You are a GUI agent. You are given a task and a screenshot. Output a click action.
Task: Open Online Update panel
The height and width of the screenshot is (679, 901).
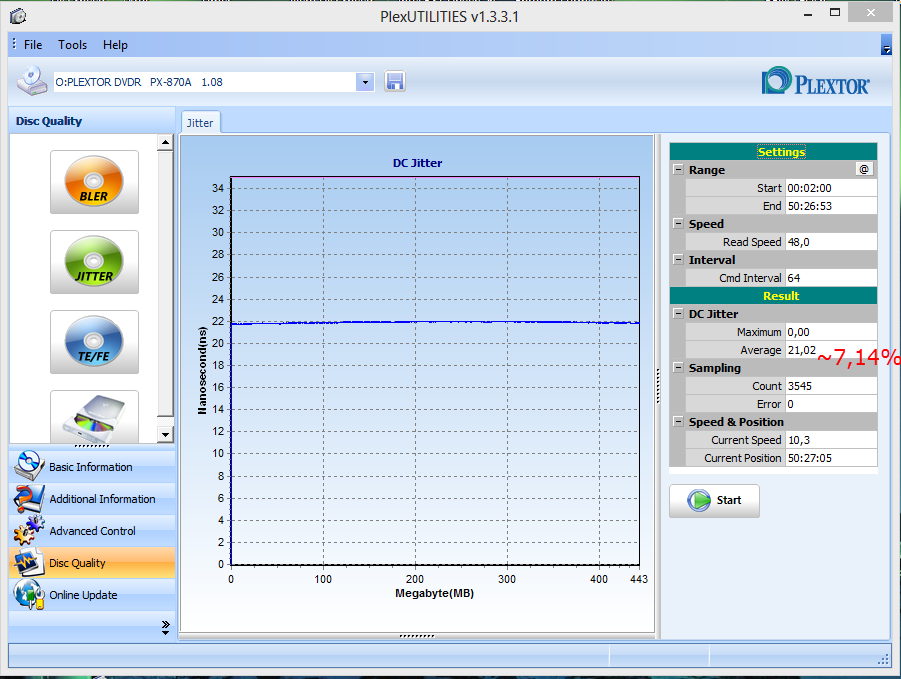[92, 595]
